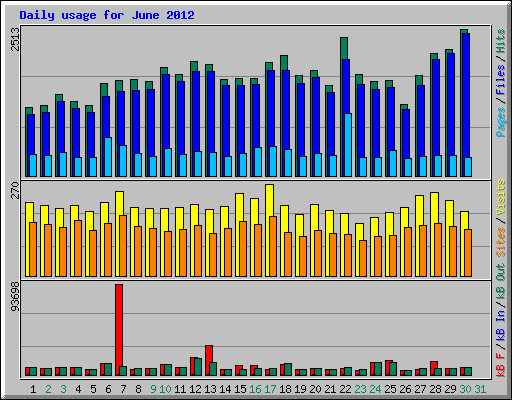
Task: Click the Visits legend label
Action: point(500,197)
